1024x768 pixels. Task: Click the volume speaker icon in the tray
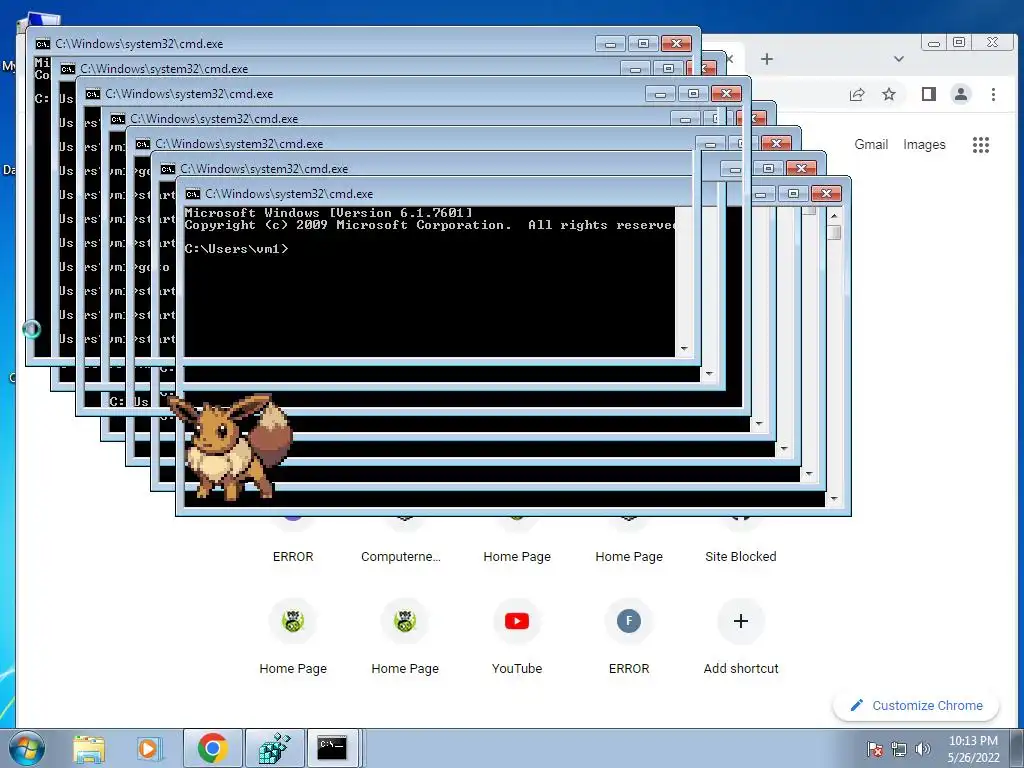[x=922, y=749]
